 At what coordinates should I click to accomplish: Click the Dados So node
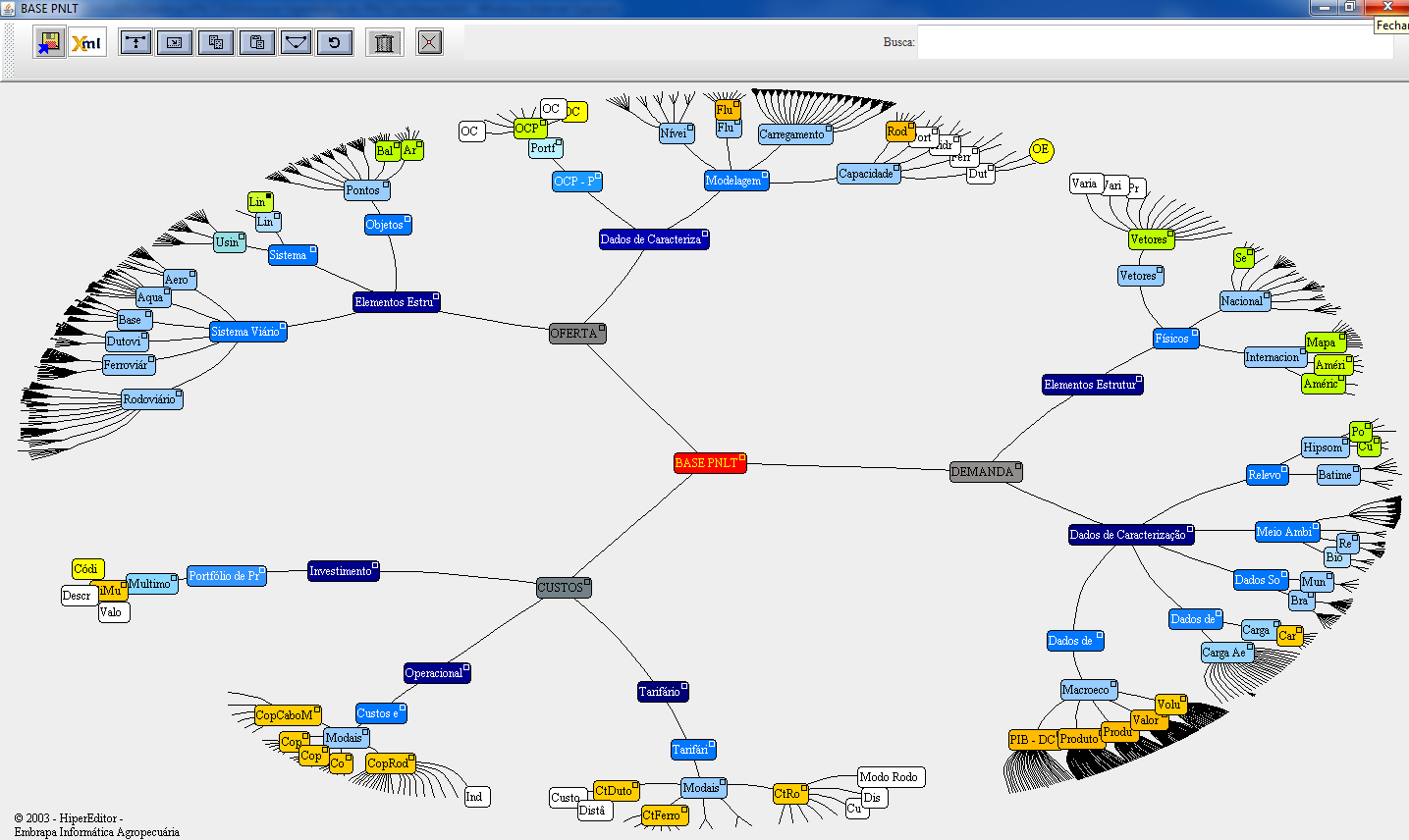pos(1261,580)
